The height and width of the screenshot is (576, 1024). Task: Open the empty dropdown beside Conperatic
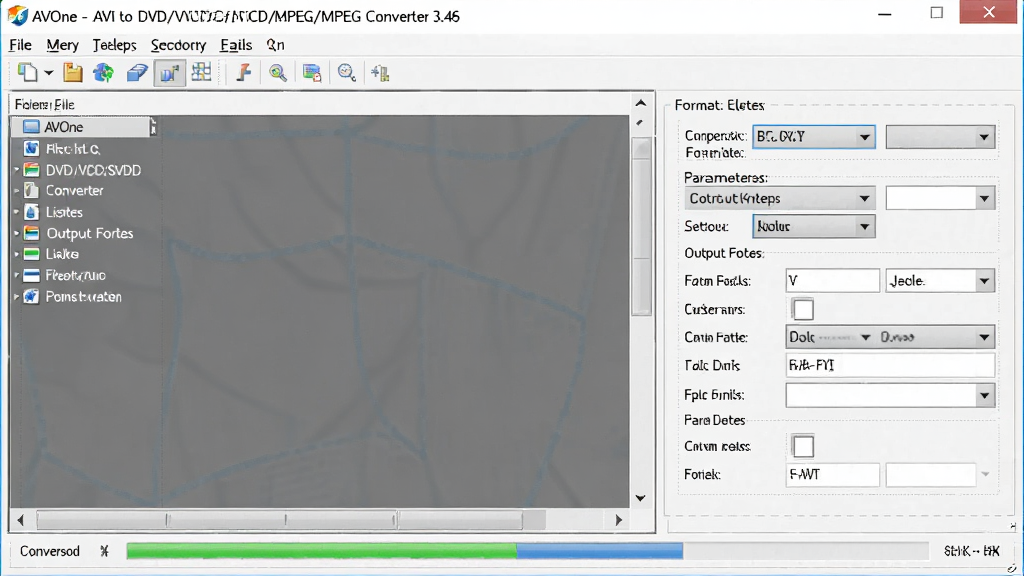point(940,137)
